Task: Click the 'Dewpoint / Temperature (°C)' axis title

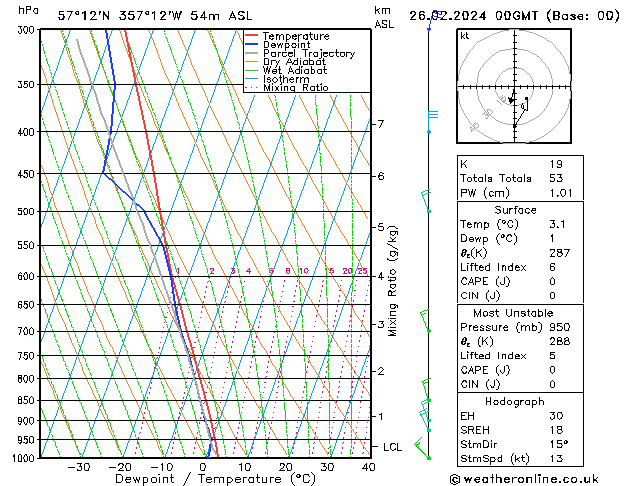Action: click(x=215, y=479)
